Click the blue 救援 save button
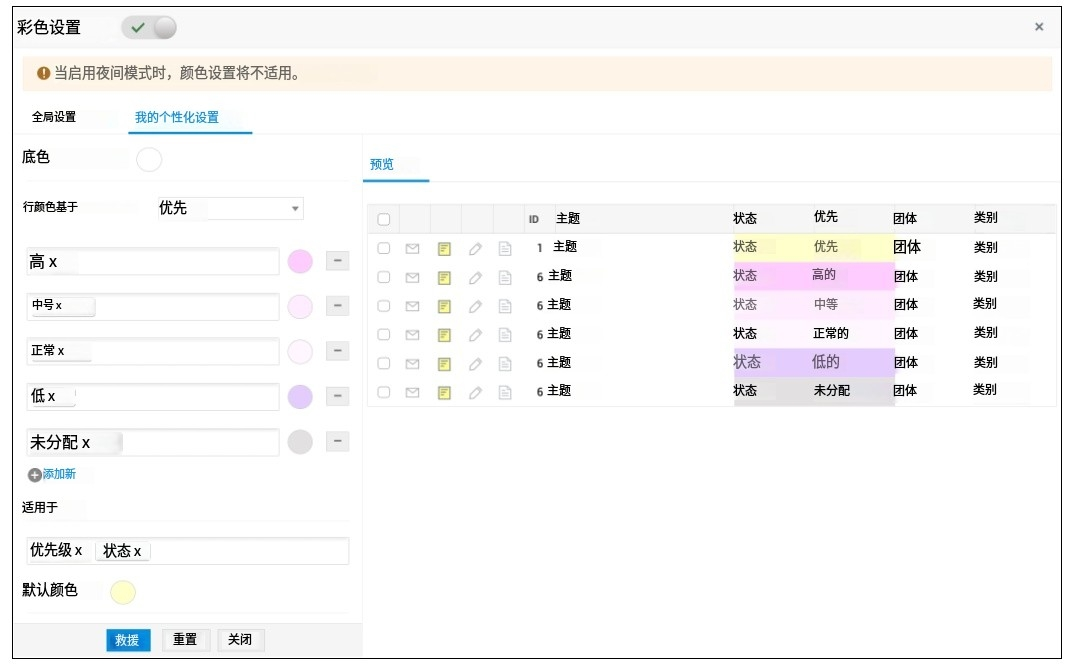Screen dimensions: 1075x669 click(128, 640)
